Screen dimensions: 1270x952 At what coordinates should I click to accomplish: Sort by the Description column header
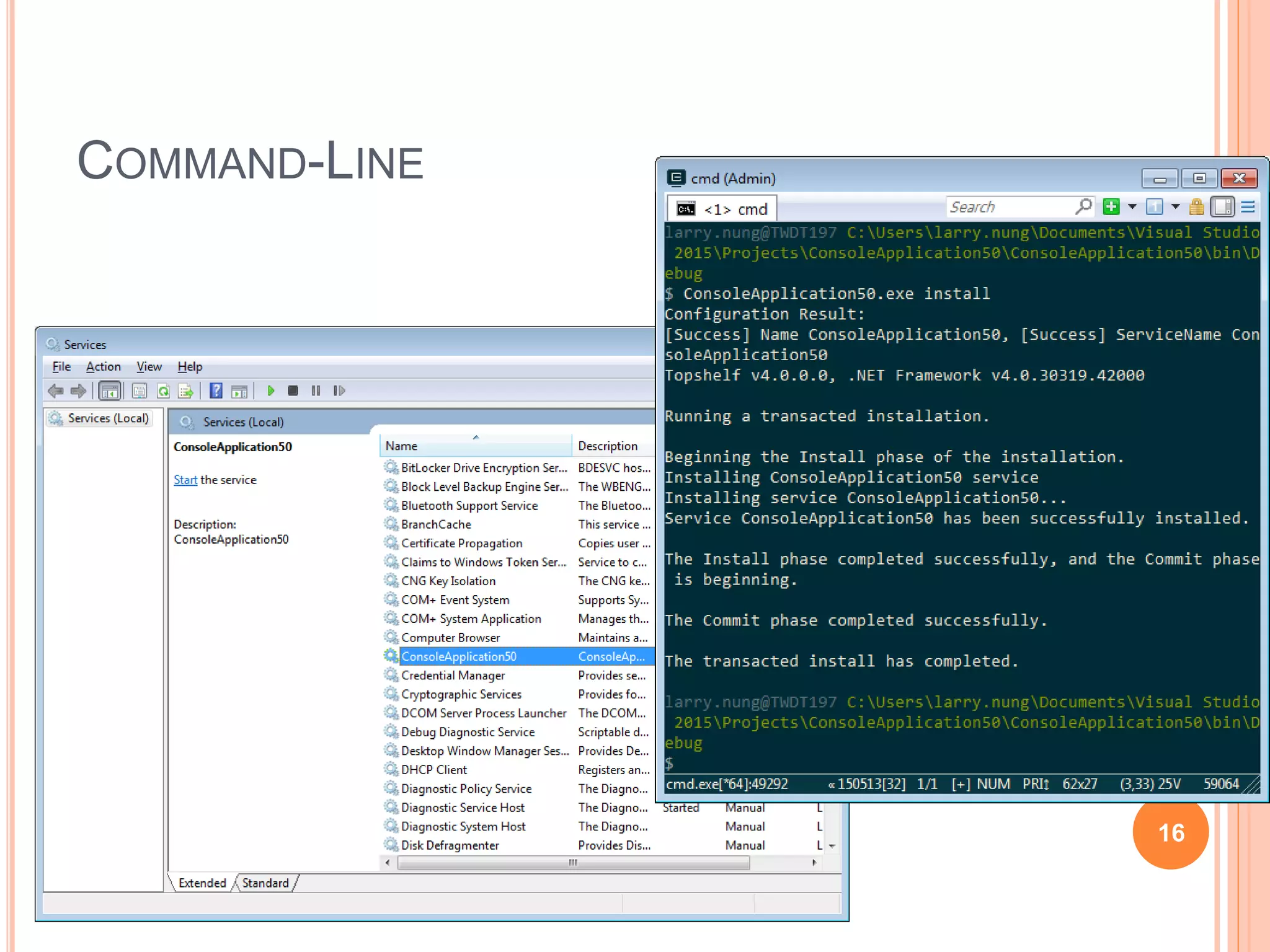[x=613, y=446]
